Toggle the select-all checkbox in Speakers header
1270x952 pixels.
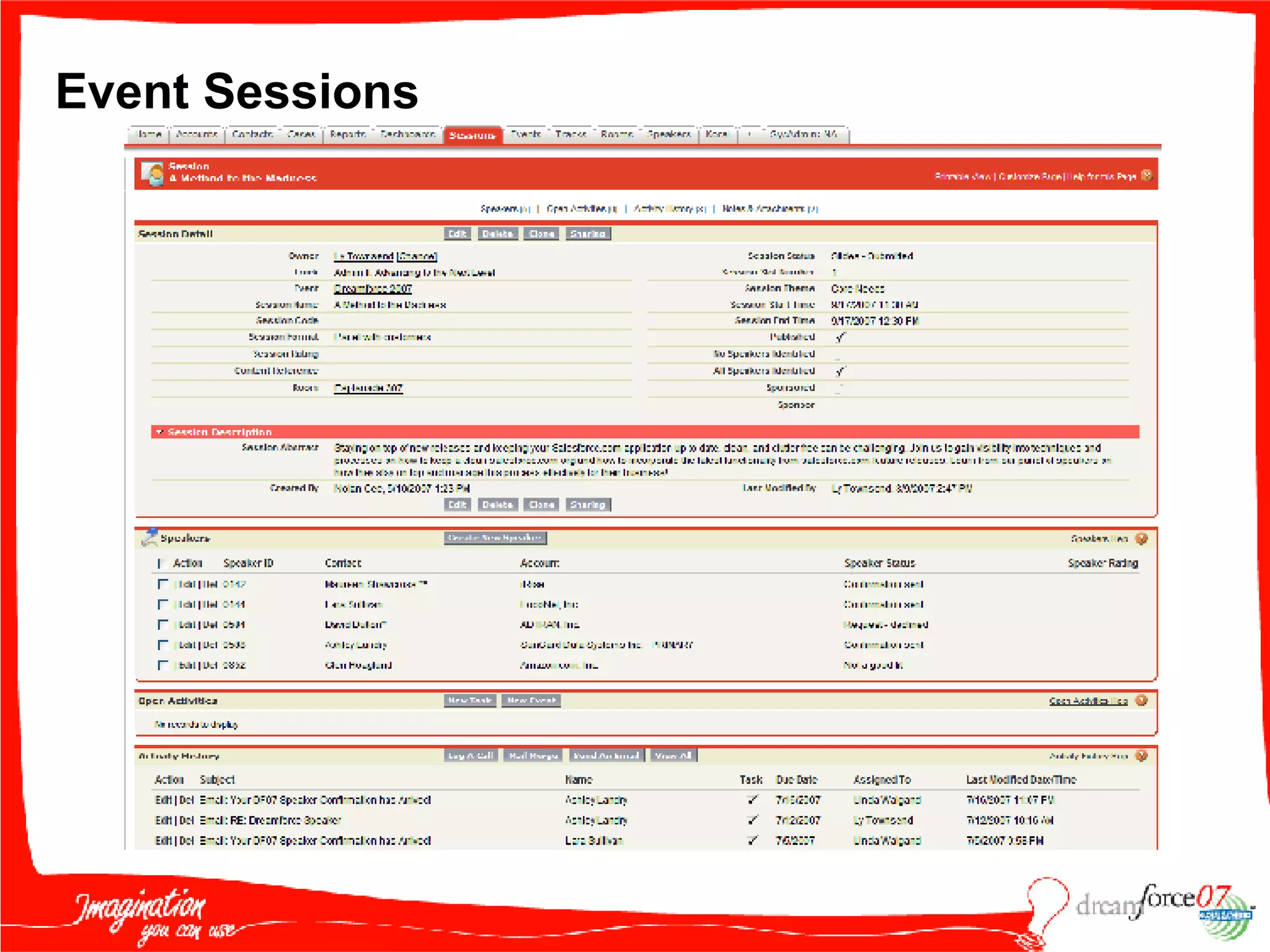(x=162, y=563)
